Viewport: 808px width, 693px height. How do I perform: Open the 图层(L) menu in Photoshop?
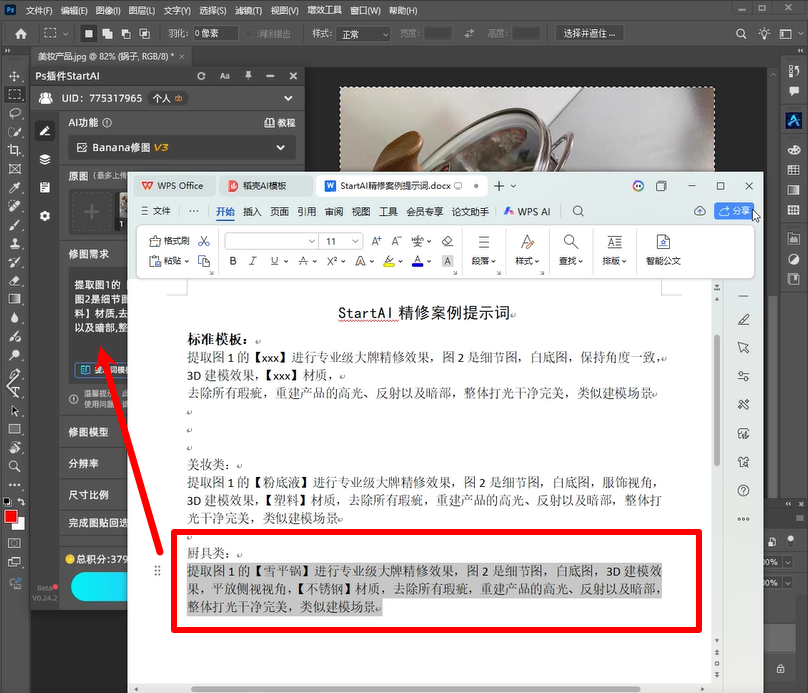142,10
